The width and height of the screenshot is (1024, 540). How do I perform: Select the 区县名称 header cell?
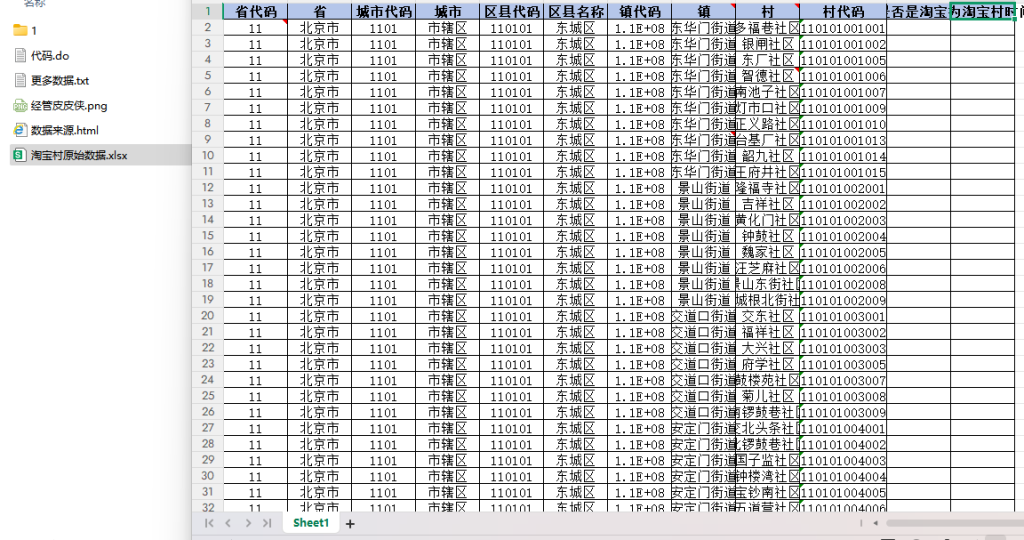tap(575, 12)
